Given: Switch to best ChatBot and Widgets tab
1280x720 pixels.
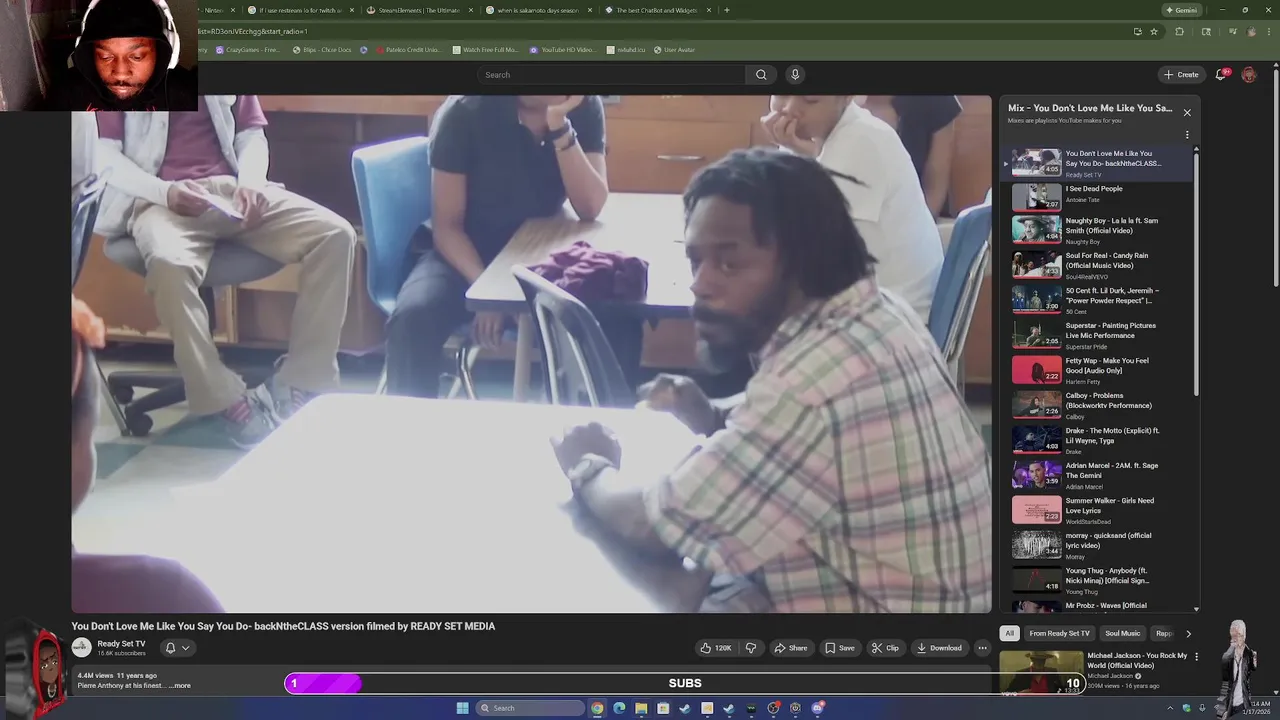Looking at the screenshot, I should click(658, 10).
